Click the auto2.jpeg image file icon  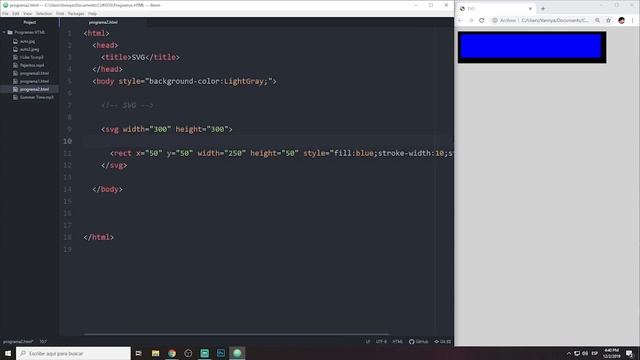(16, 49)
